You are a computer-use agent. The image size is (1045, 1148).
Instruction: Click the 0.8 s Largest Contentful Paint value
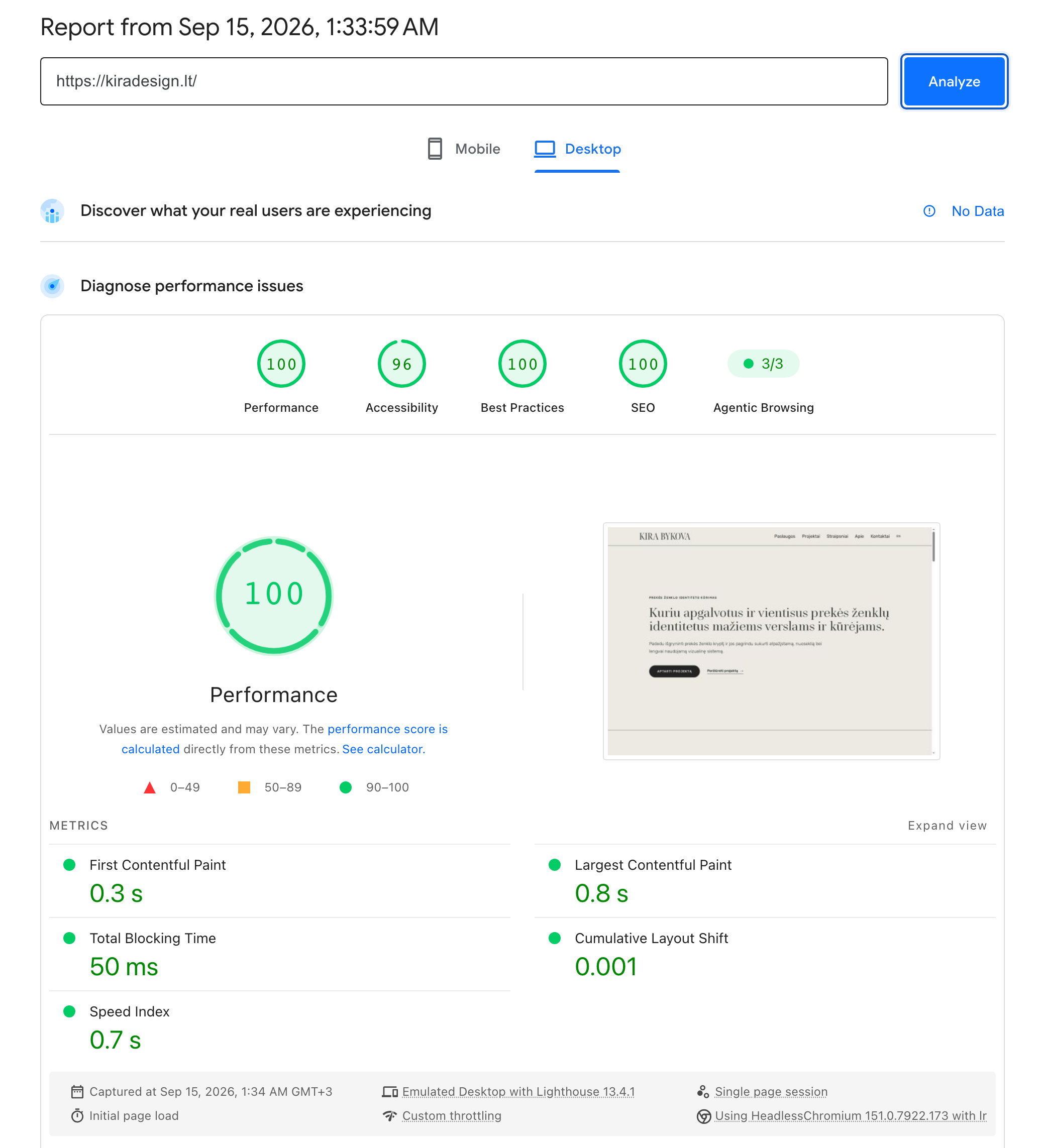[601, 893]
